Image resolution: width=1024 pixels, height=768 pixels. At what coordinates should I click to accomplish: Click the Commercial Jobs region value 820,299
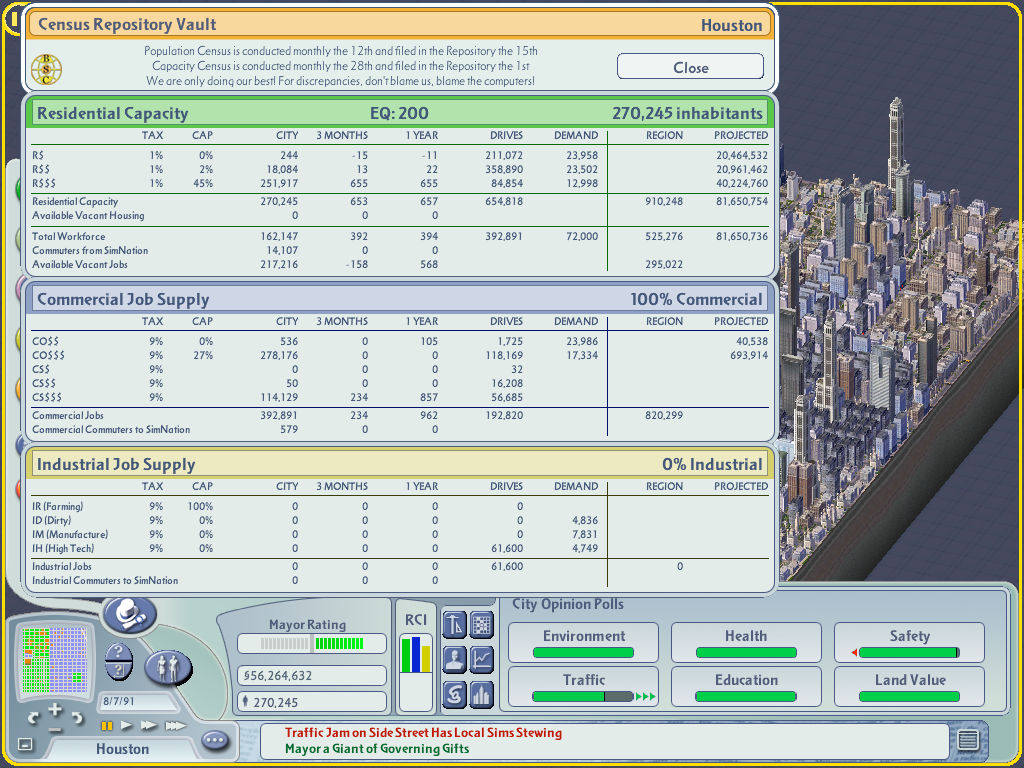(664, 415)
